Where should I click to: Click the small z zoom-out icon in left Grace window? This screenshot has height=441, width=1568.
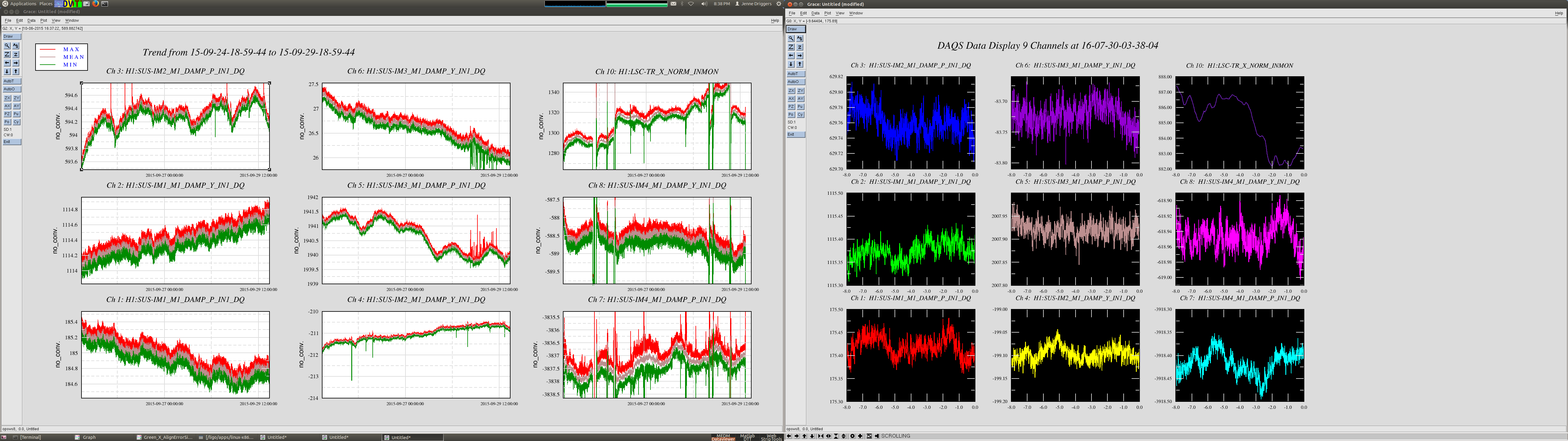point(16,54)
